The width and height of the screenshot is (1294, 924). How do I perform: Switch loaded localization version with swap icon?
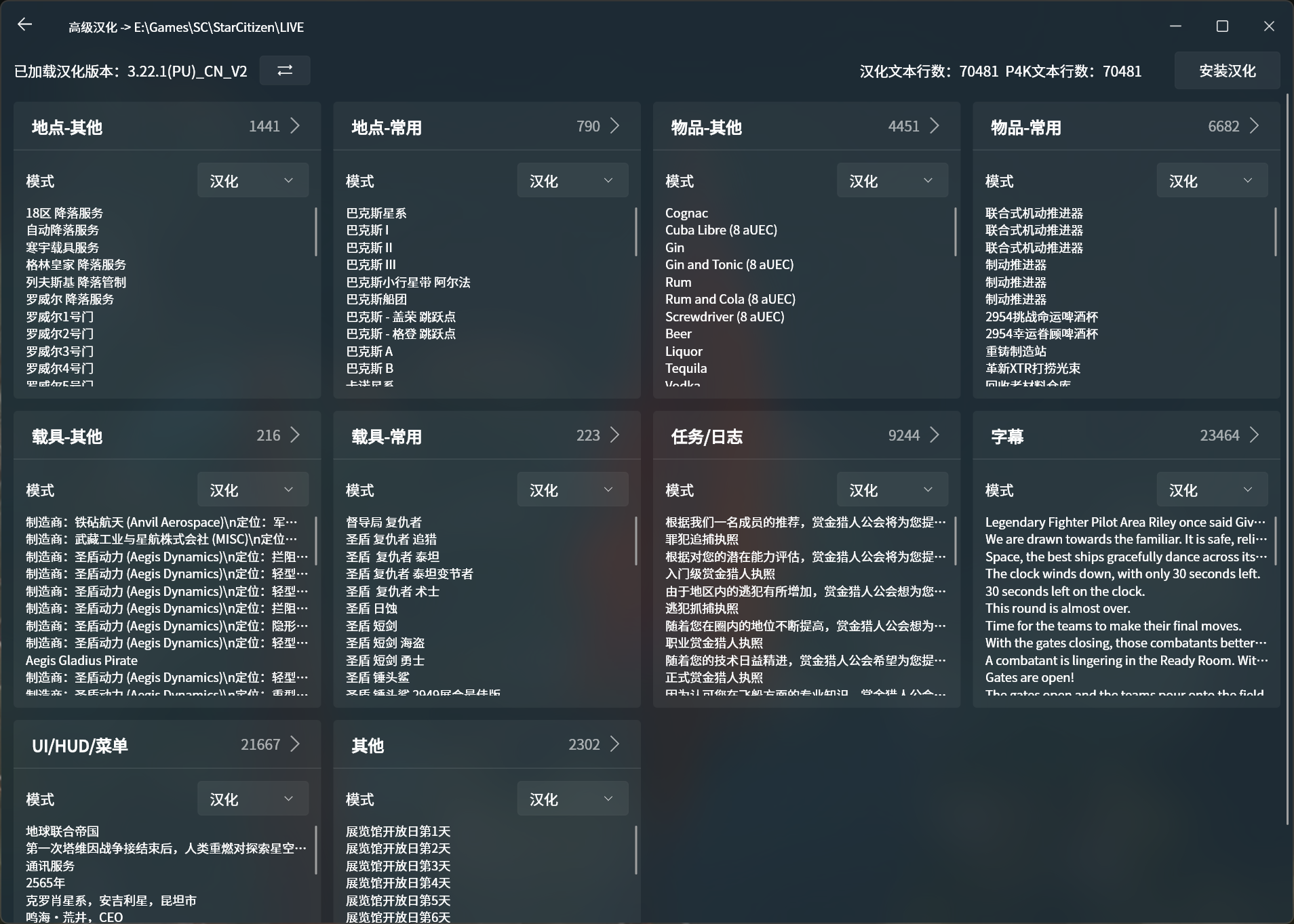[x=285, y=71]
